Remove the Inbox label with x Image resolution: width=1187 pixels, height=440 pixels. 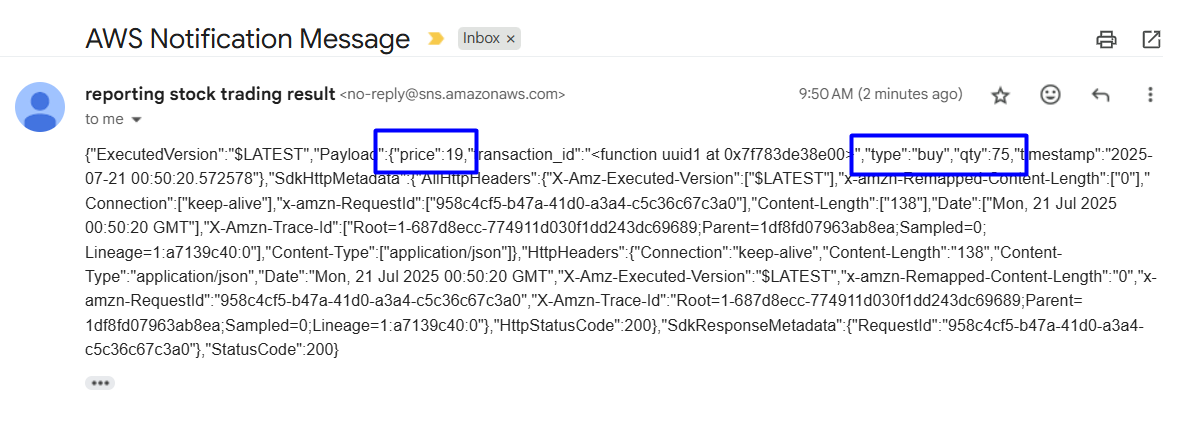(x=511, y=39)
